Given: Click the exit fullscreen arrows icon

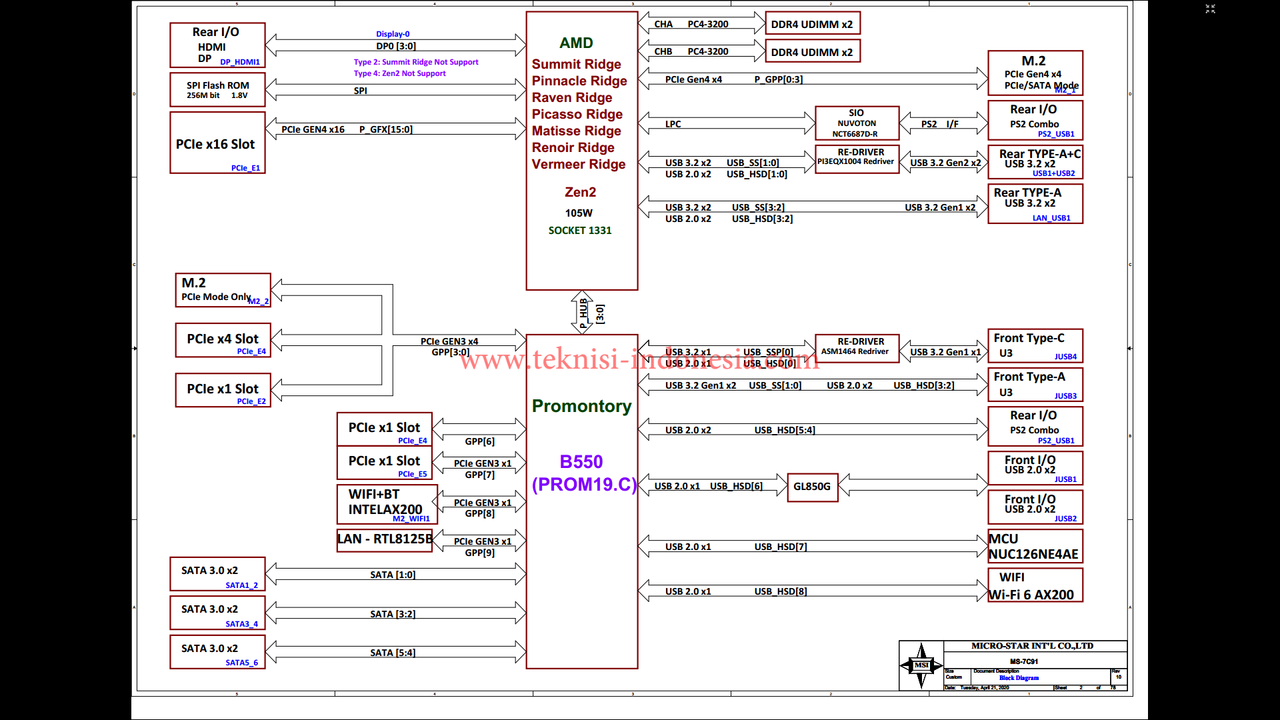Looking at the screenshot, I should point(1211,10).
